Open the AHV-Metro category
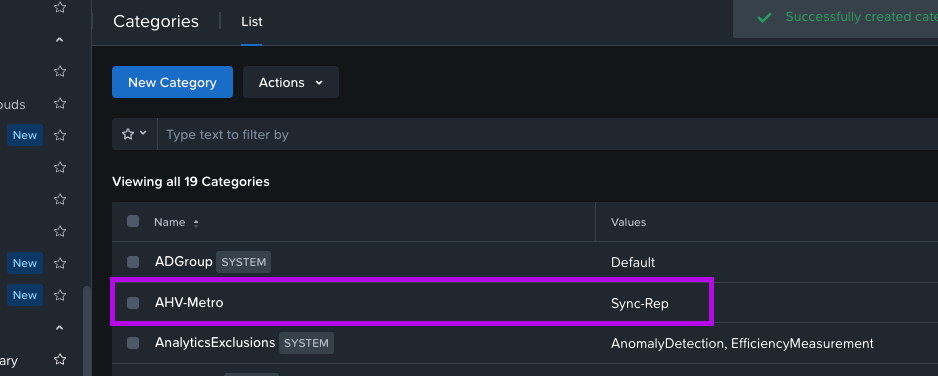938x376 pixels. coord(189,302)
